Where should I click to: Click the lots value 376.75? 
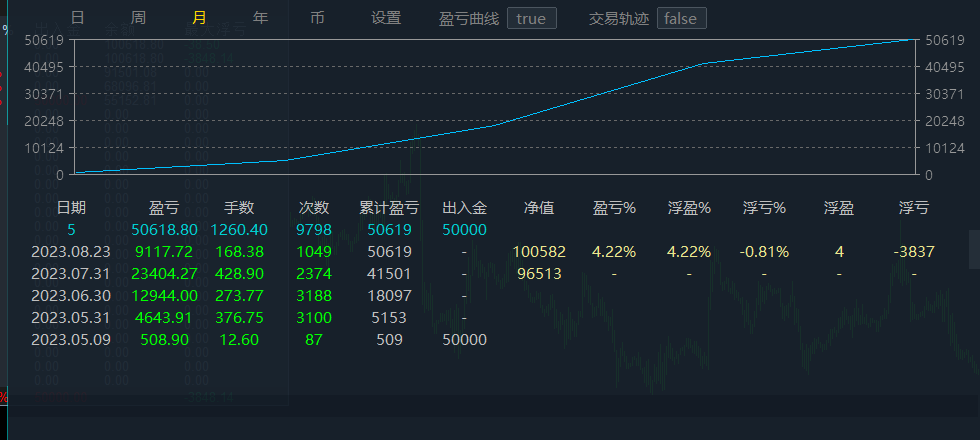coord(239,318)
